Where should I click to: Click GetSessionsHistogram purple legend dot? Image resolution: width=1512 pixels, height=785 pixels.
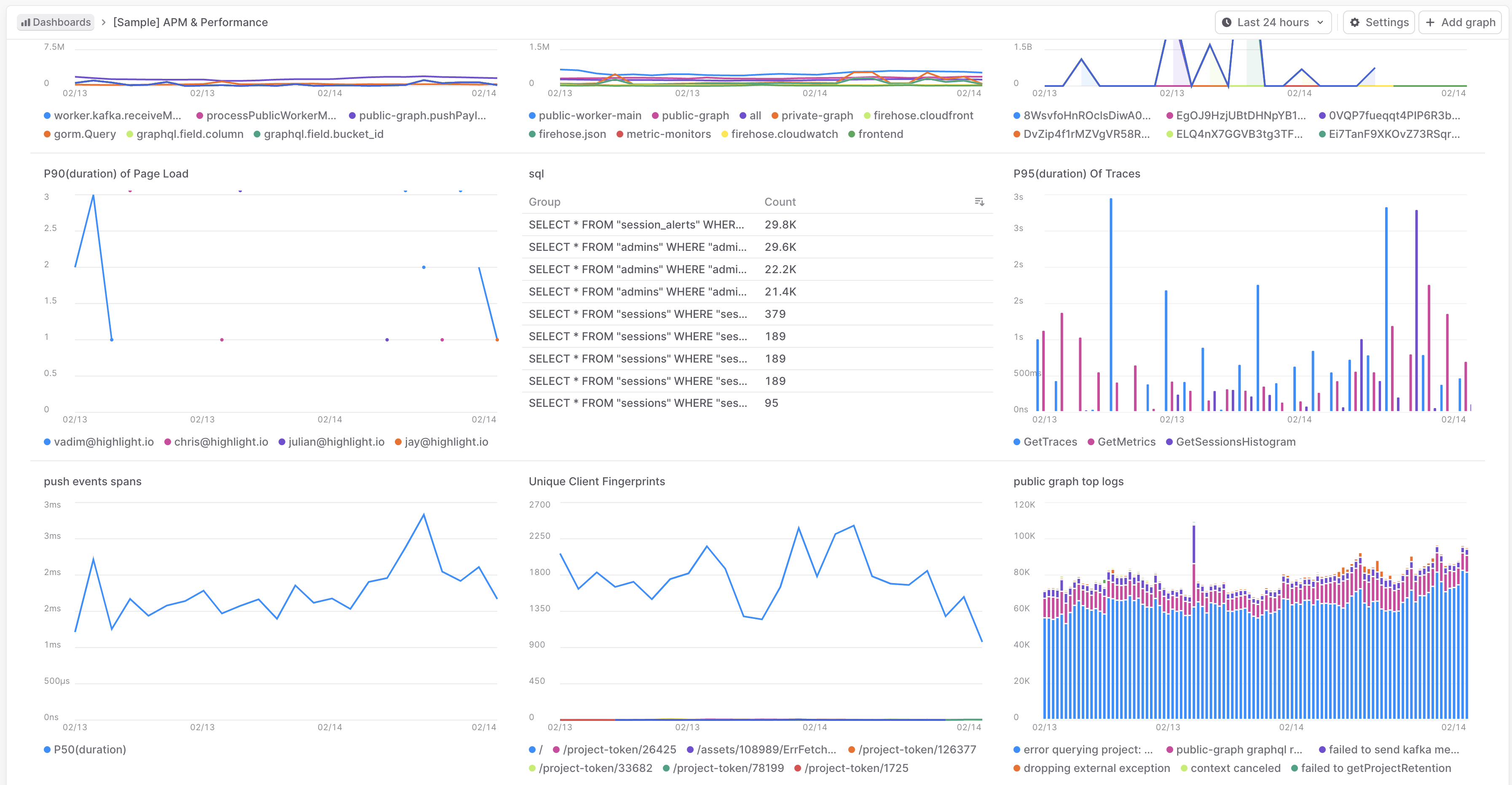tap(1169, 442)
